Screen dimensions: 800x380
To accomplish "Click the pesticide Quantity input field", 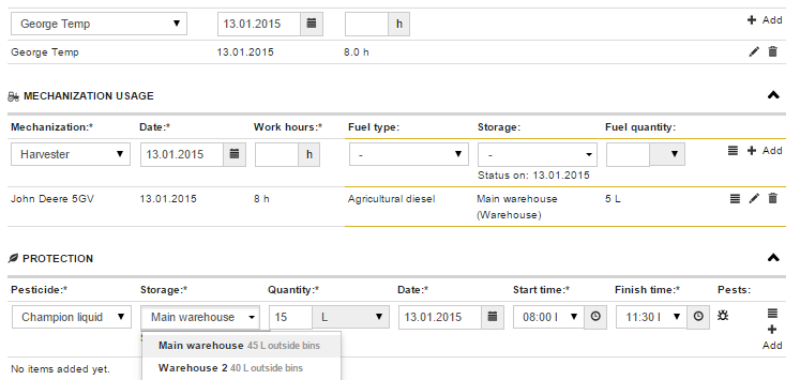I will [x=291, y=317].
